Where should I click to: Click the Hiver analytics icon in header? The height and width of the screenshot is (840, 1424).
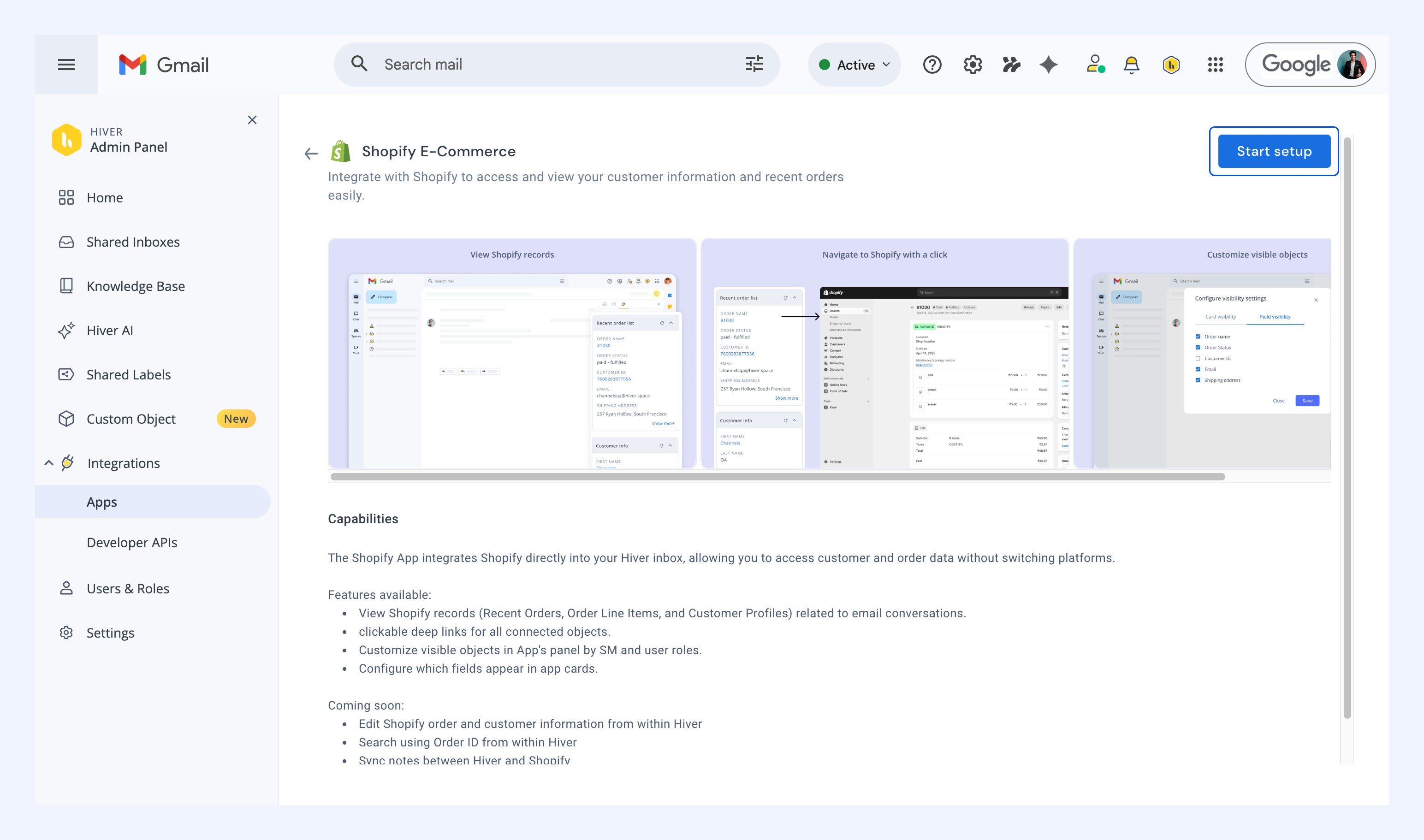[1011, 65]
